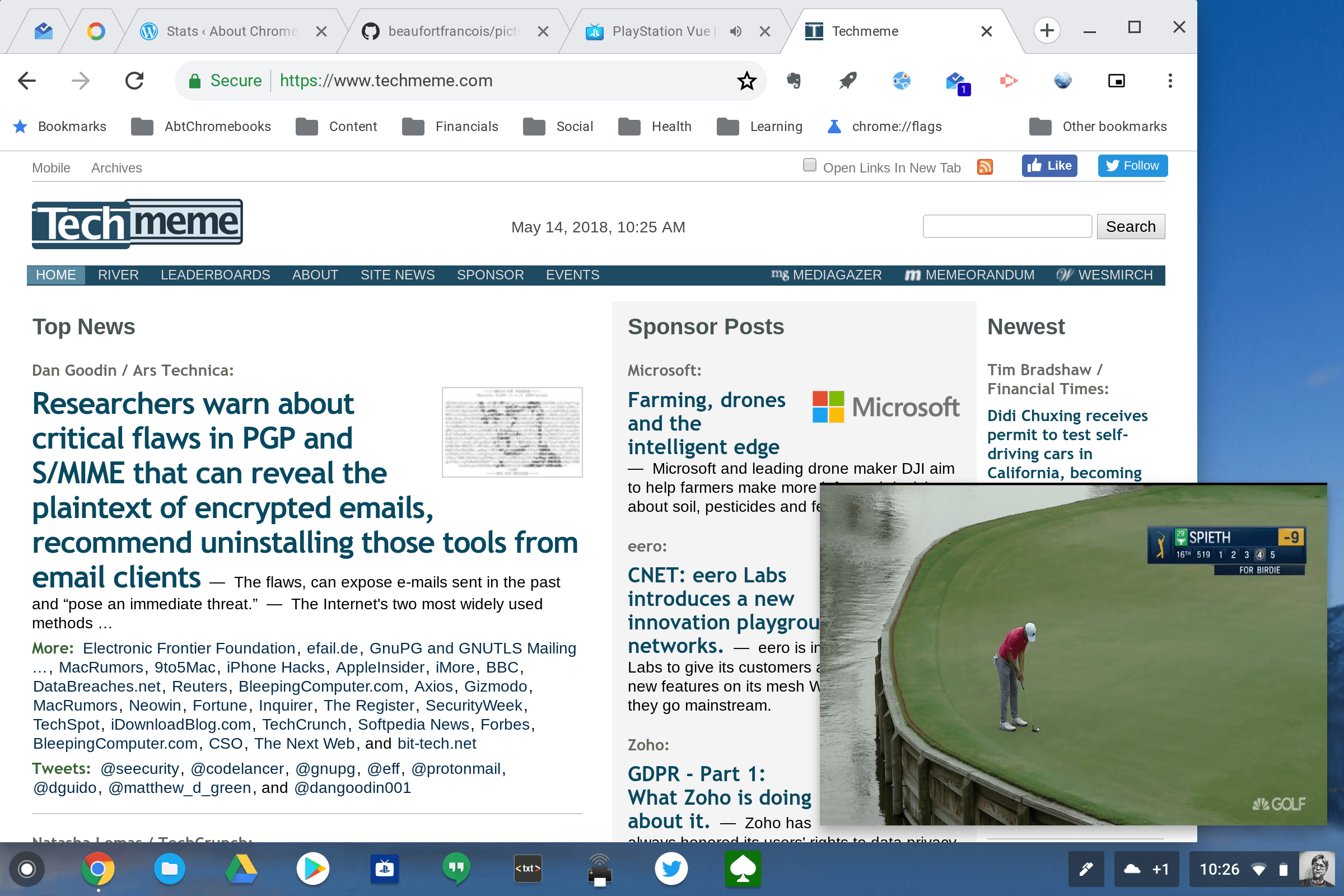Select the EVENTS tab
This screenshot has width=1344, height=896.
[572, 275]
